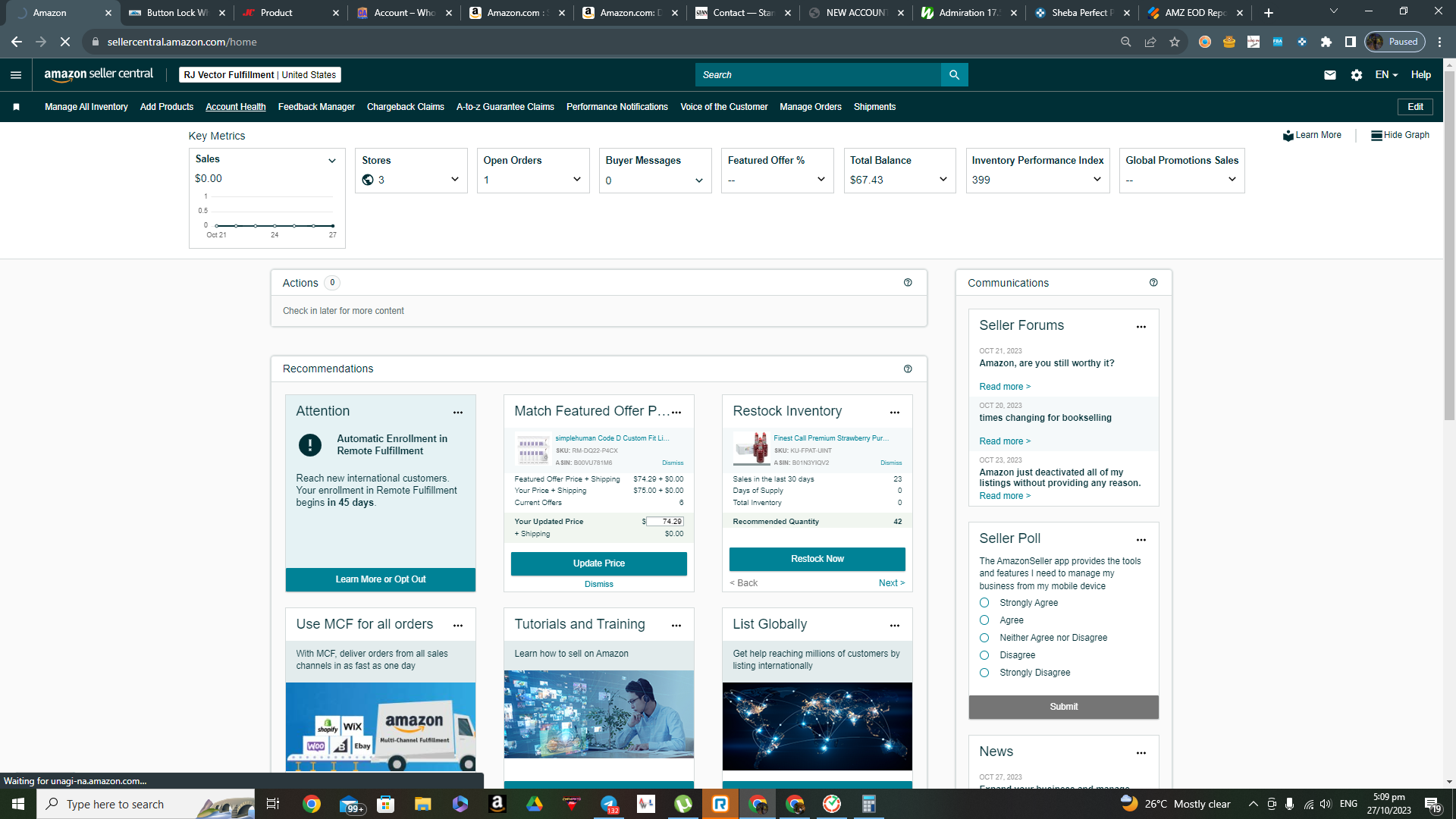Click the Seller Central search field
Screen dimensions: 1456x819
(818, 75)
